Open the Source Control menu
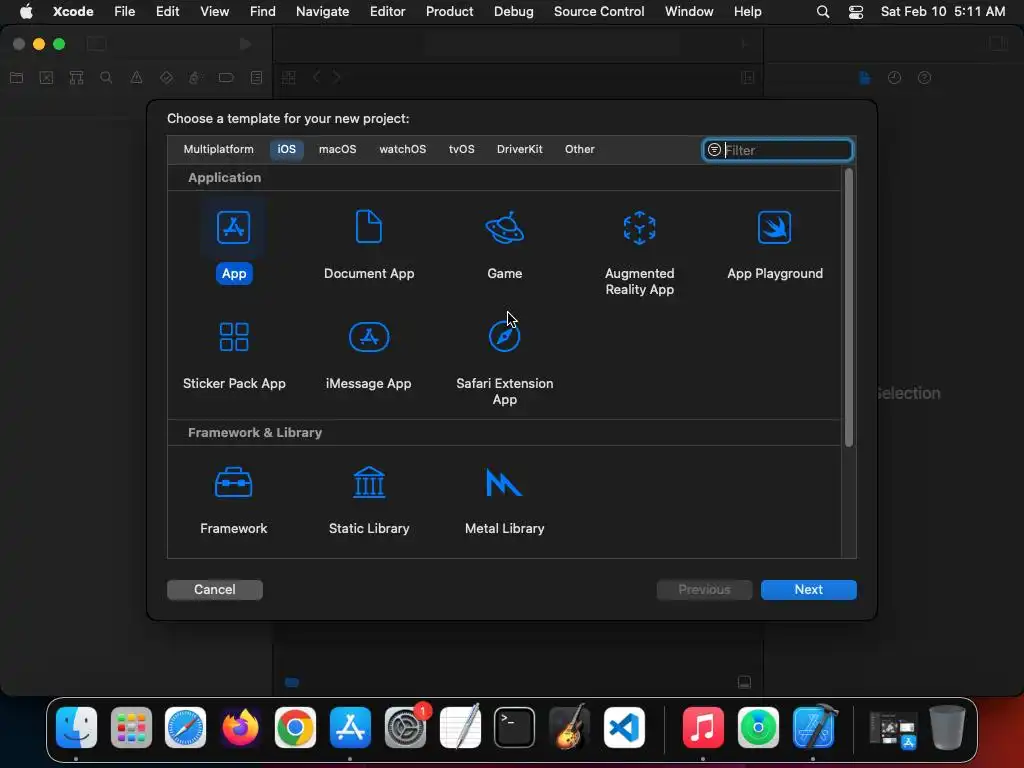This screenshot has width=1024, height=768. (599, 12)
